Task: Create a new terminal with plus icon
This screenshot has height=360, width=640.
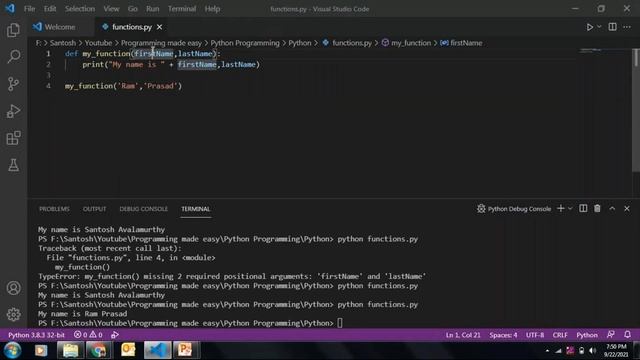Action: tap(560, 209)
